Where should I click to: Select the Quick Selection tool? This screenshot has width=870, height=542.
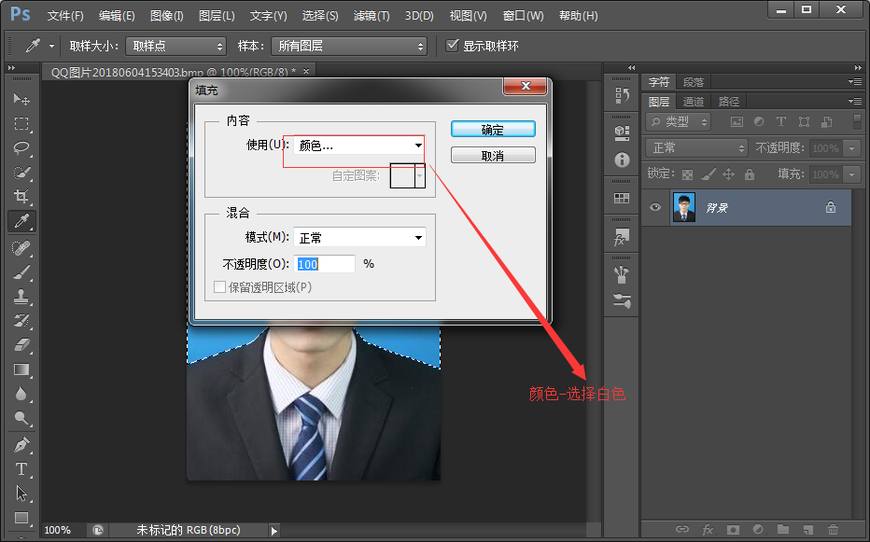pos(22,172)
